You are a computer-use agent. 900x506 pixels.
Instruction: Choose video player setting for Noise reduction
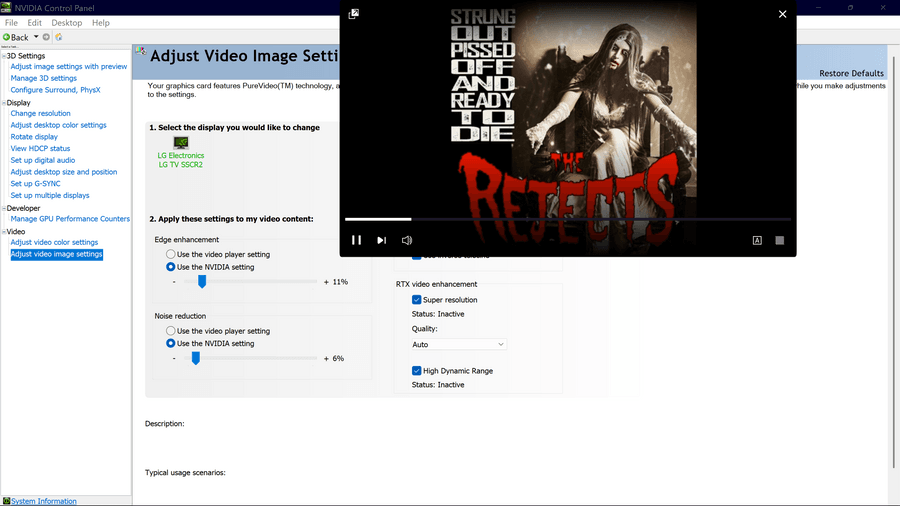(x=170, y=331)
